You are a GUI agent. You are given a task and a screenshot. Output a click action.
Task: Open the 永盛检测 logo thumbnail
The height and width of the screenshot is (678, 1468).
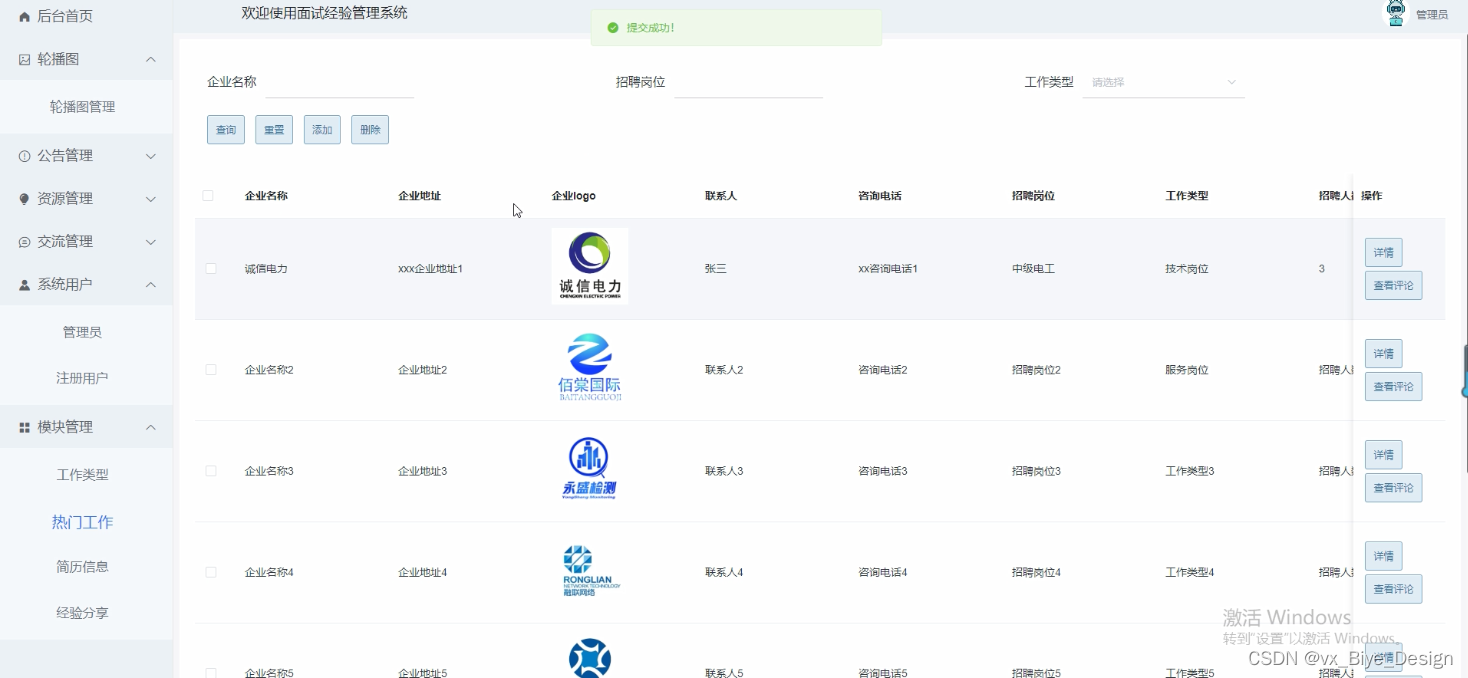pyautogui.click(x=590, y=468)
